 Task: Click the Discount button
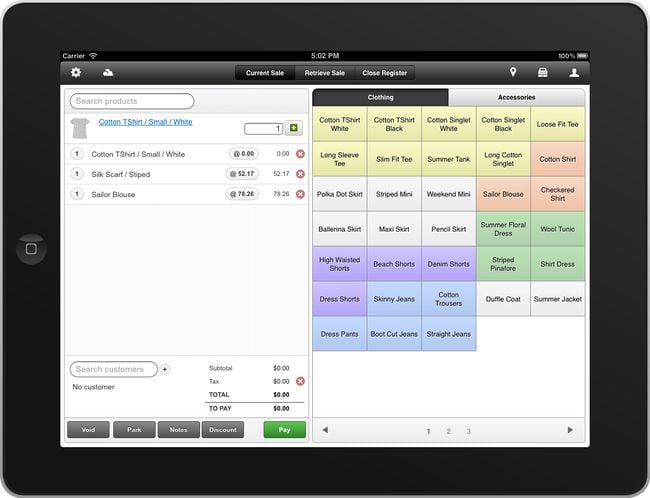tap(223, 430)
